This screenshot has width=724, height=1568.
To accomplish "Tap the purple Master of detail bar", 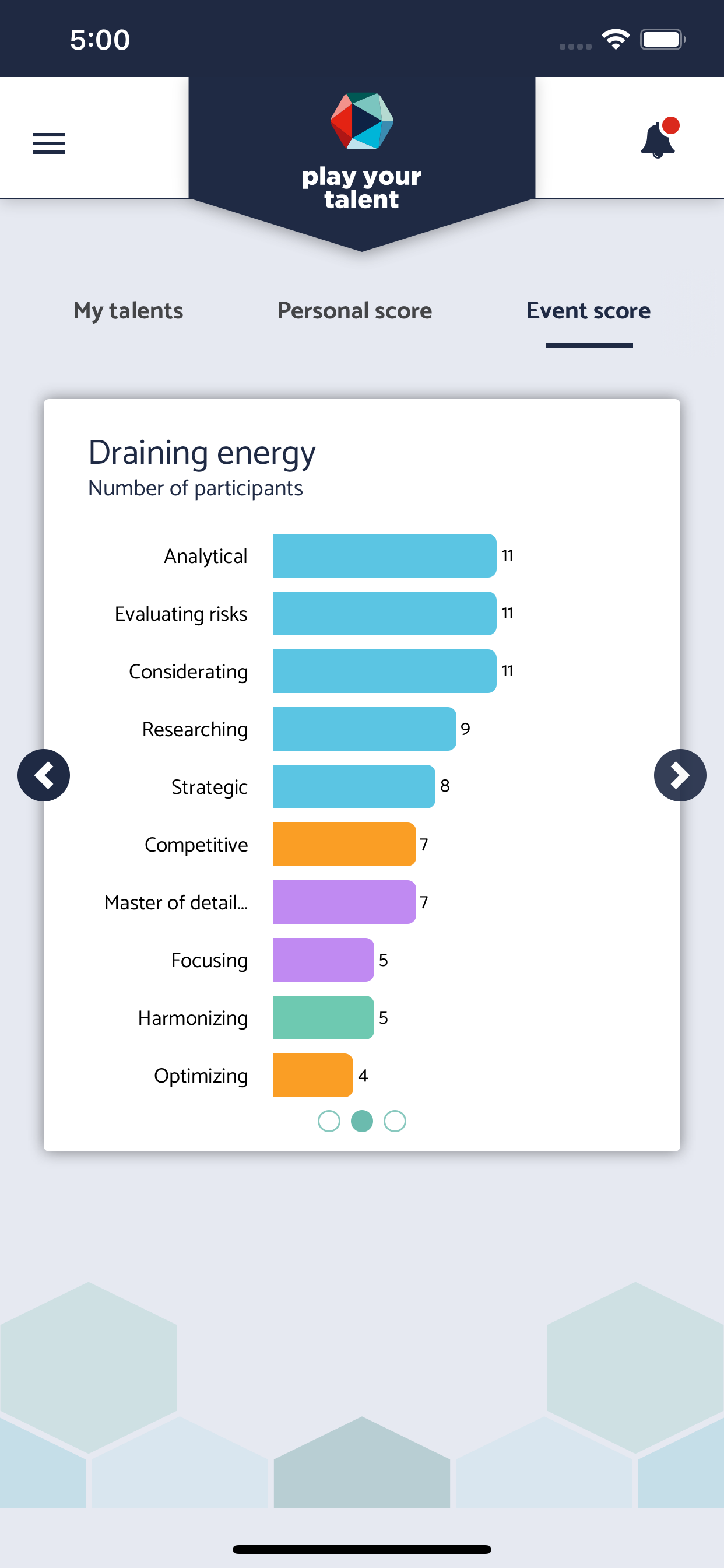I will pos(345,901).
